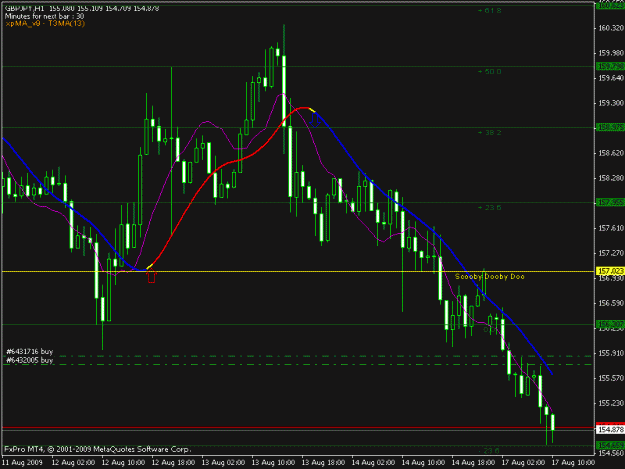Click the 158.620 price axis label
This screenshot has width=625, height=469.
(611, 153)
